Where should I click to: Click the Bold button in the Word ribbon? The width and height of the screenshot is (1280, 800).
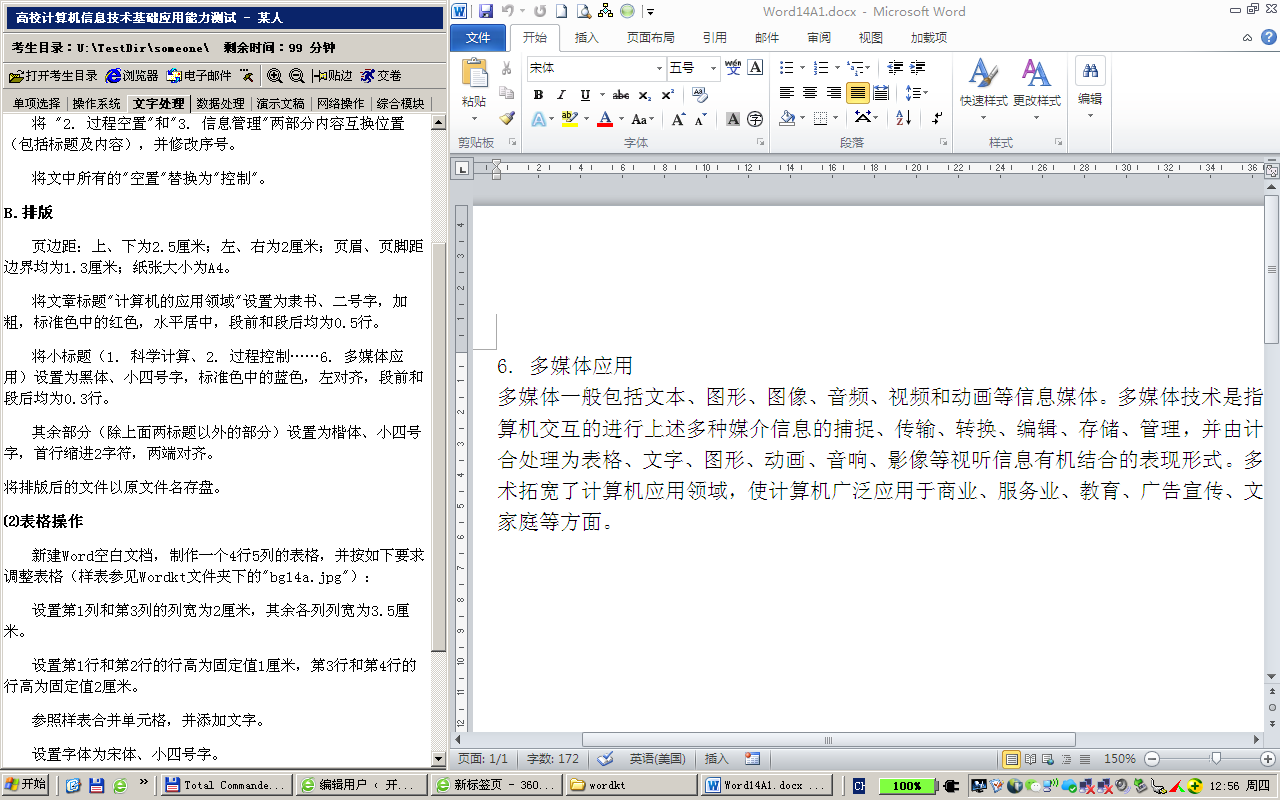pyautogui.click(x=538, y=95)
